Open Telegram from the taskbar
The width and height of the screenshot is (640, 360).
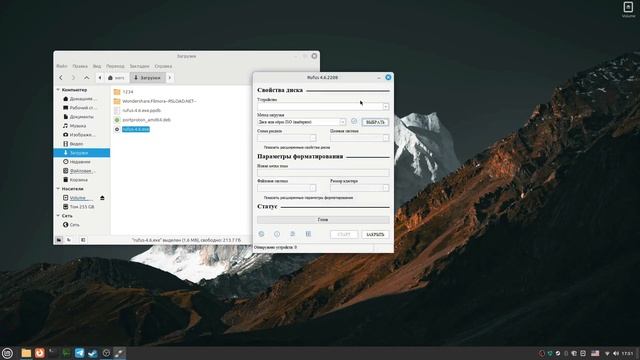pos(79,353)
